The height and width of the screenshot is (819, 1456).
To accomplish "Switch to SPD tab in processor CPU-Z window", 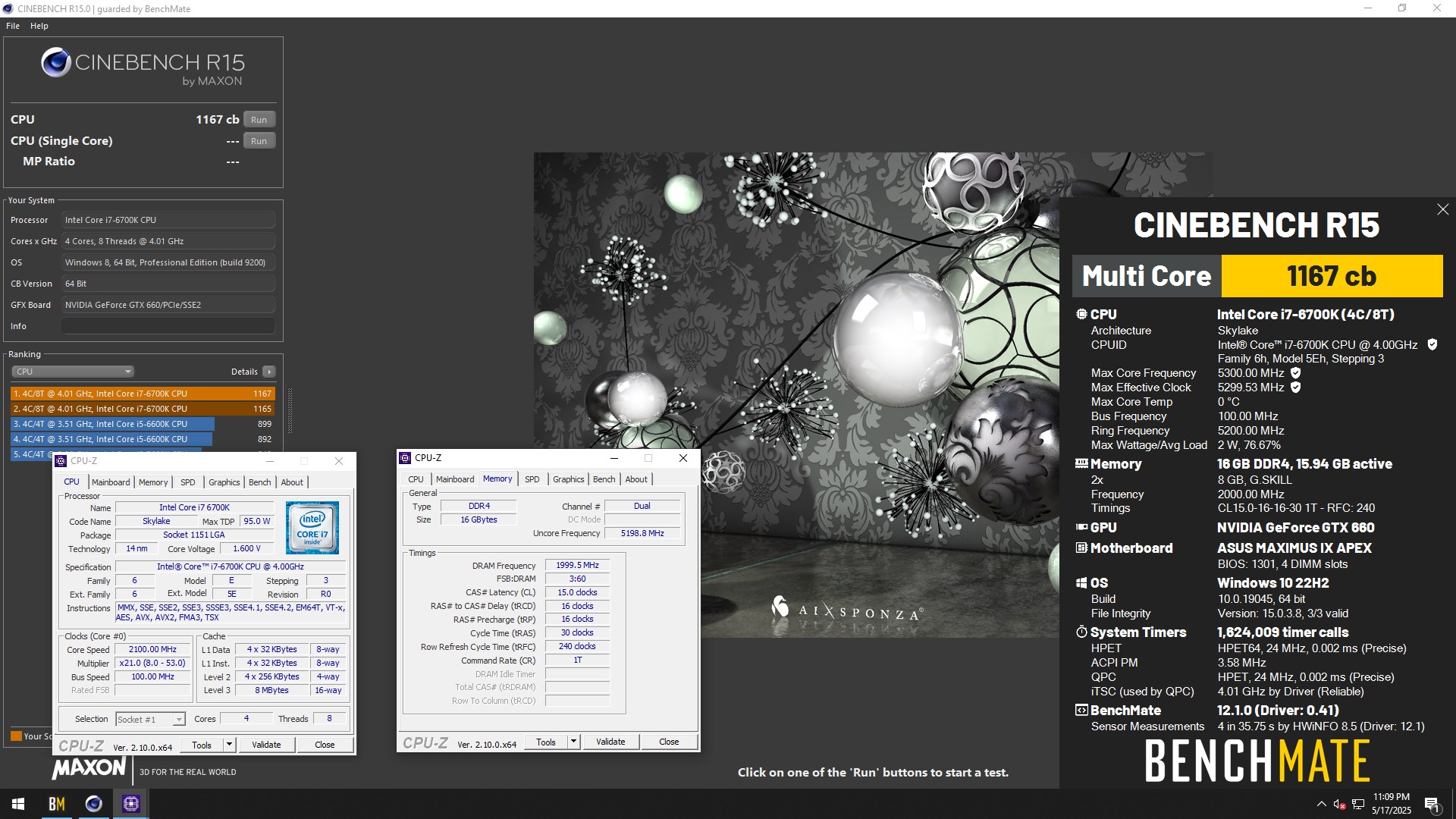I will coord(188,482).
